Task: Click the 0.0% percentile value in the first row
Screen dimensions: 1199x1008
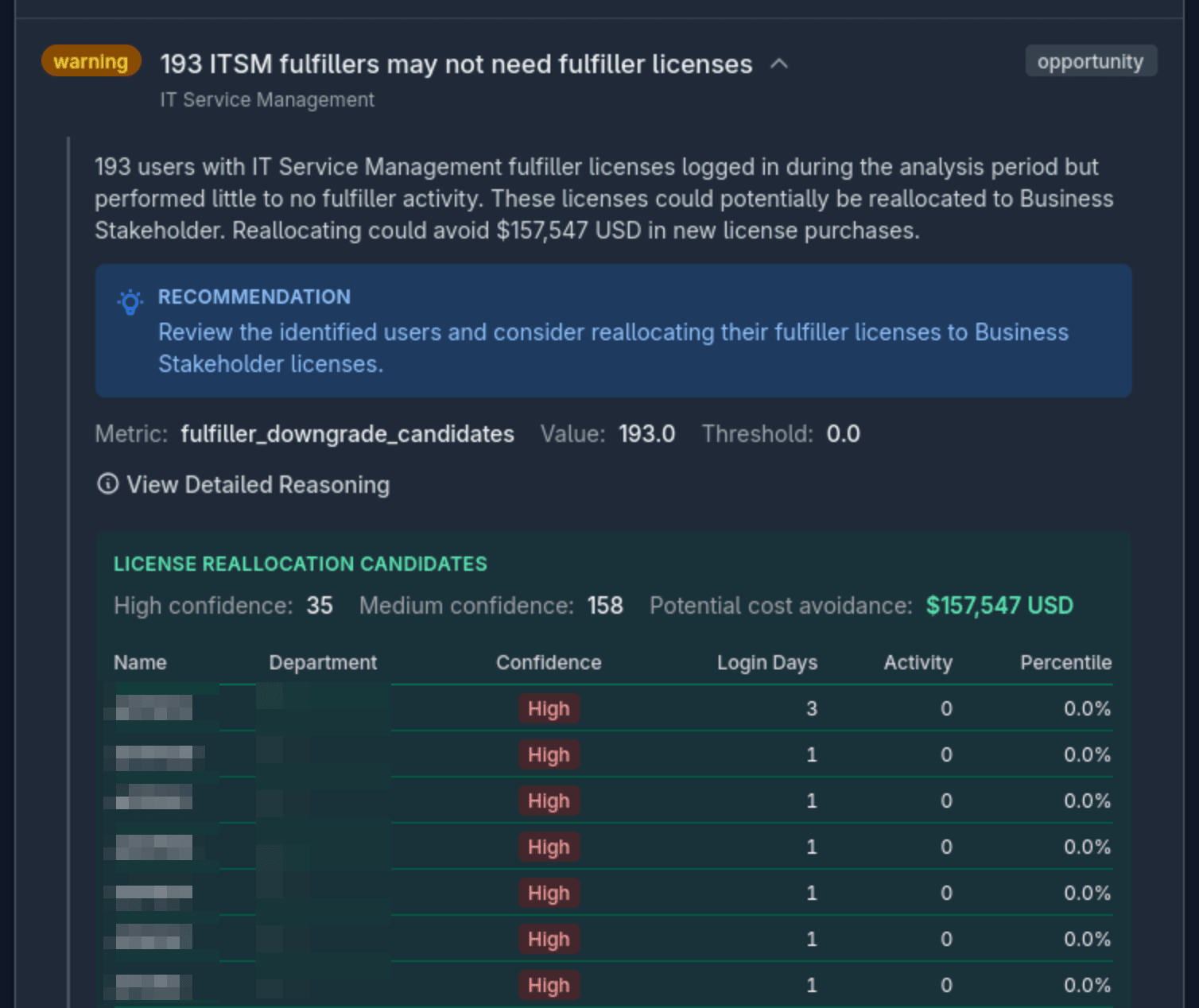Action: tap(1086, 708)
